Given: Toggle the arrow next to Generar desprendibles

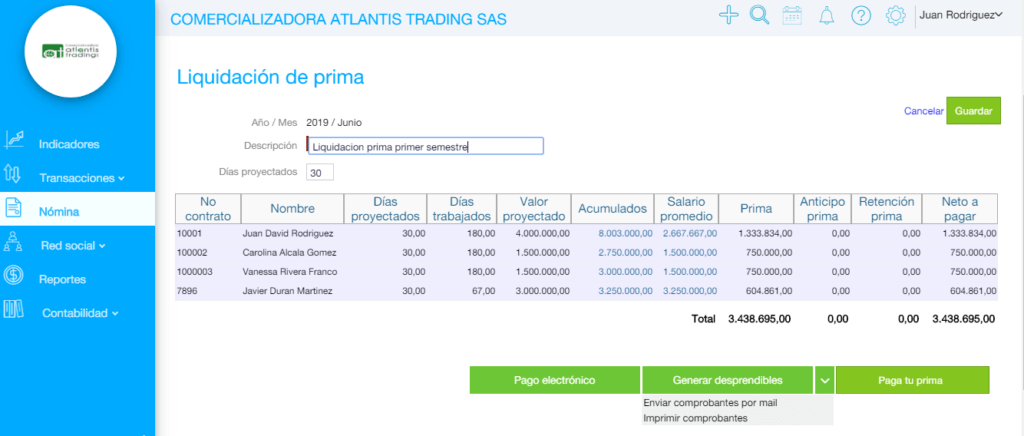Looking at the screenshot, I should 824,380.
